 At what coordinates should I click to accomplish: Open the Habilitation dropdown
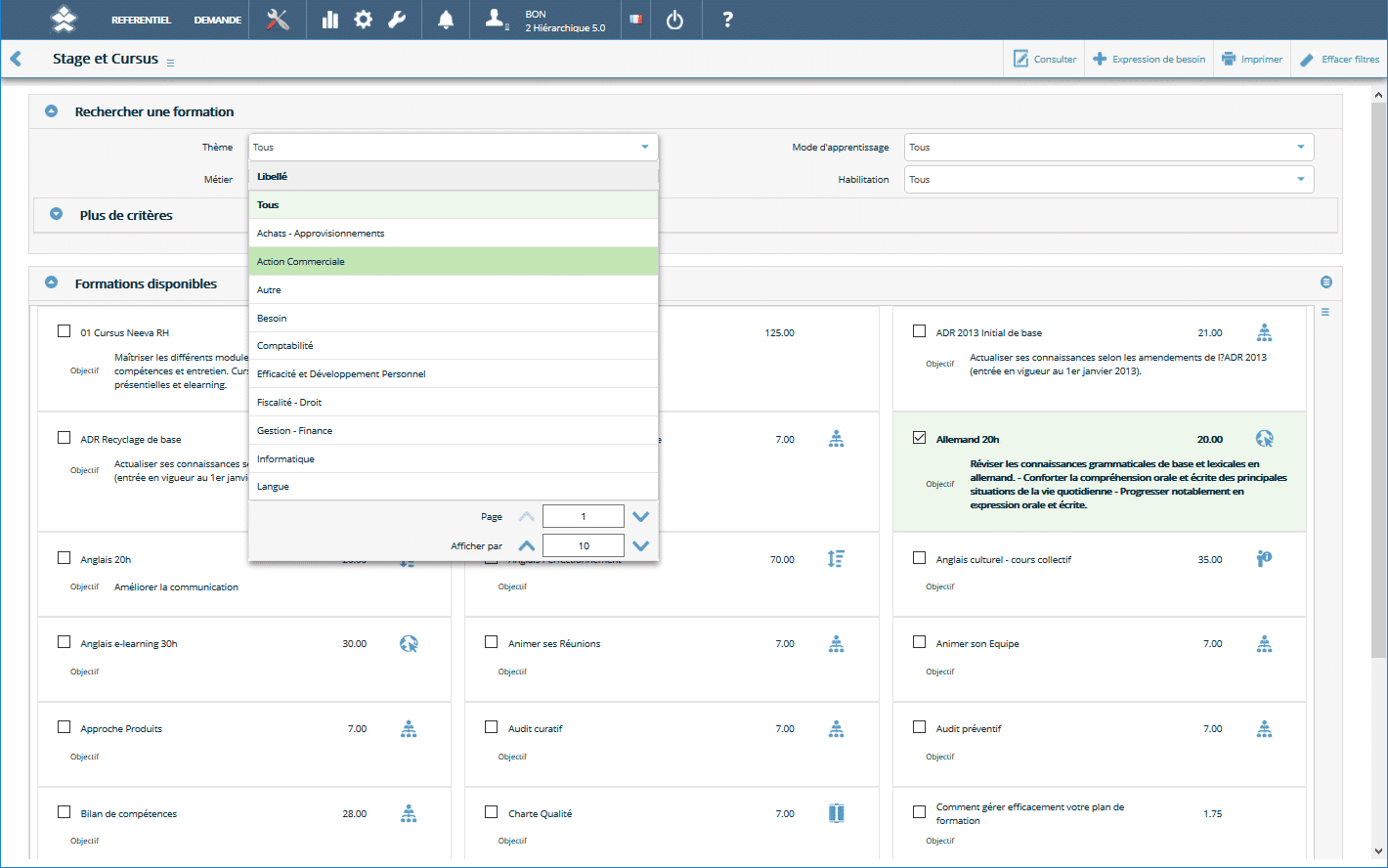pos(1108,180)
